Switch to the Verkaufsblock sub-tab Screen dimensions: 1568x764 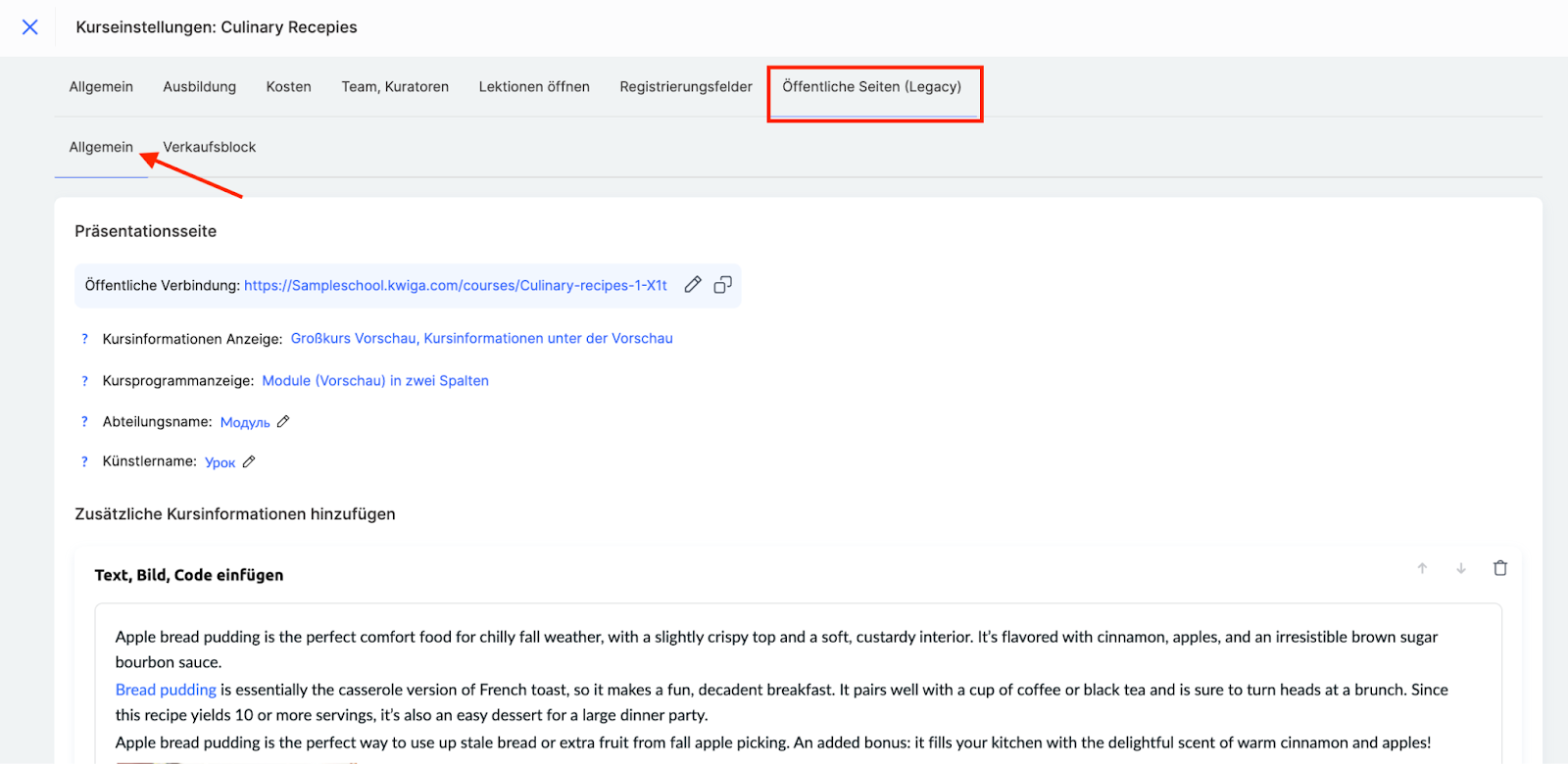pos(209,147)
